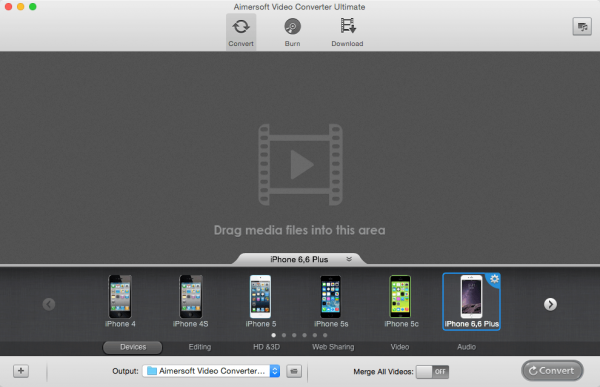This screenshot has width=600, height=387.
Task: Toggle the Merge All Videos switch
Action: [432, 371]
